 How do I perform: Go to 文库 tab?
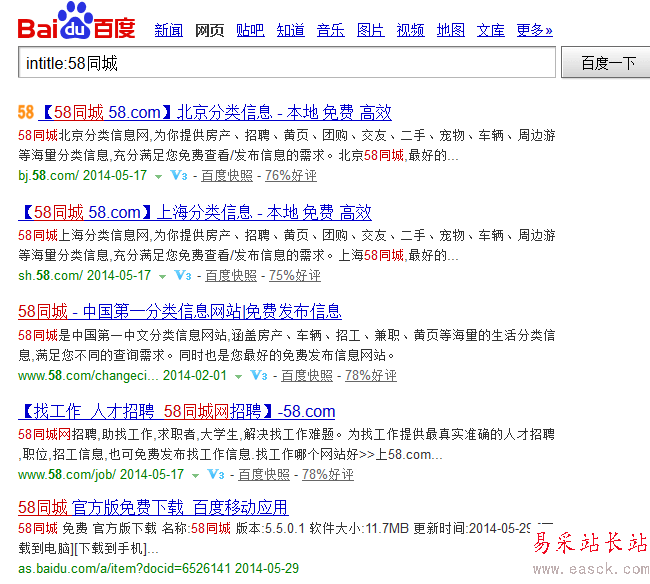(x=491, y=30)
